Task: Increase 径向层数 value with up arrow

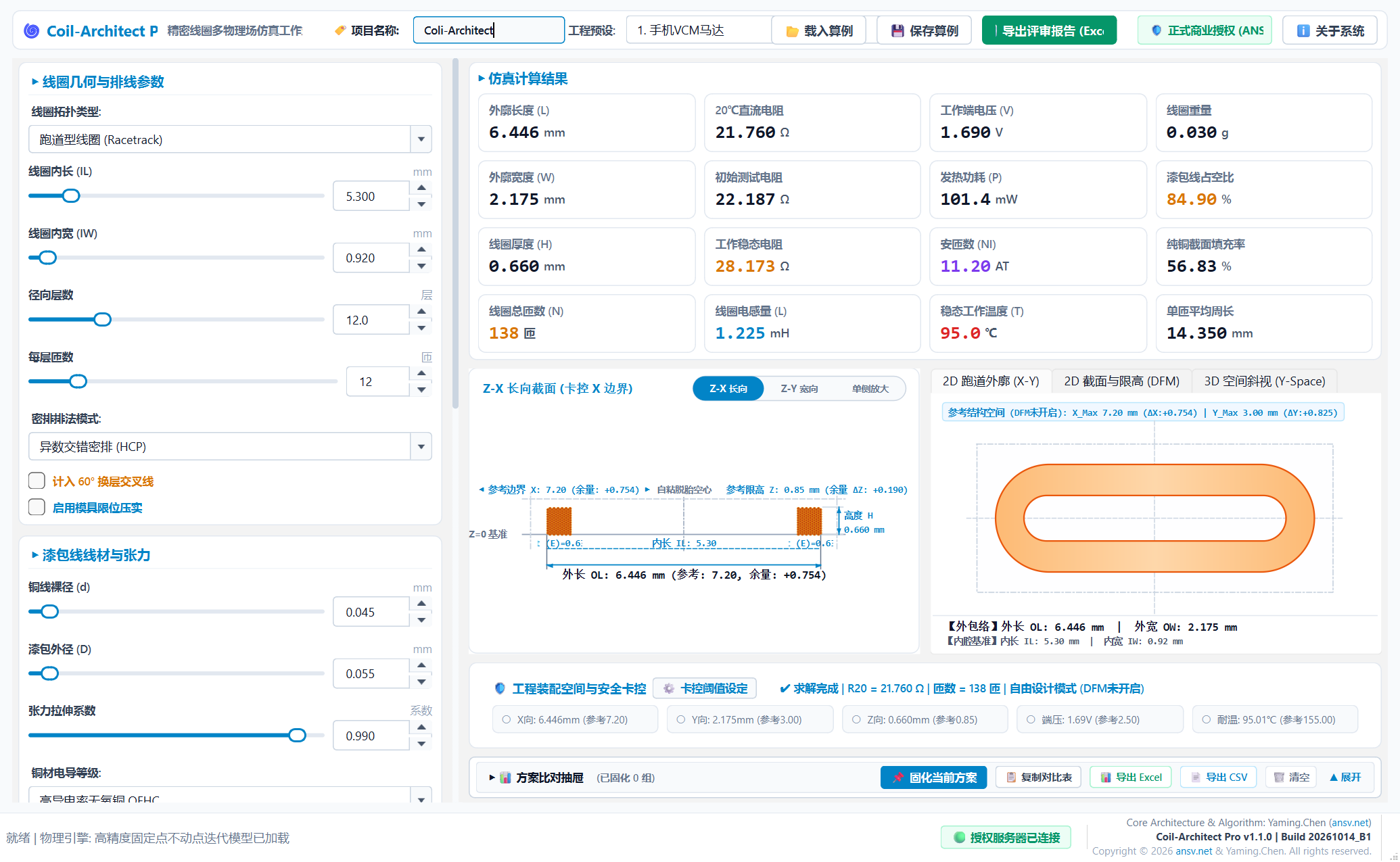Action: (421, 312)
